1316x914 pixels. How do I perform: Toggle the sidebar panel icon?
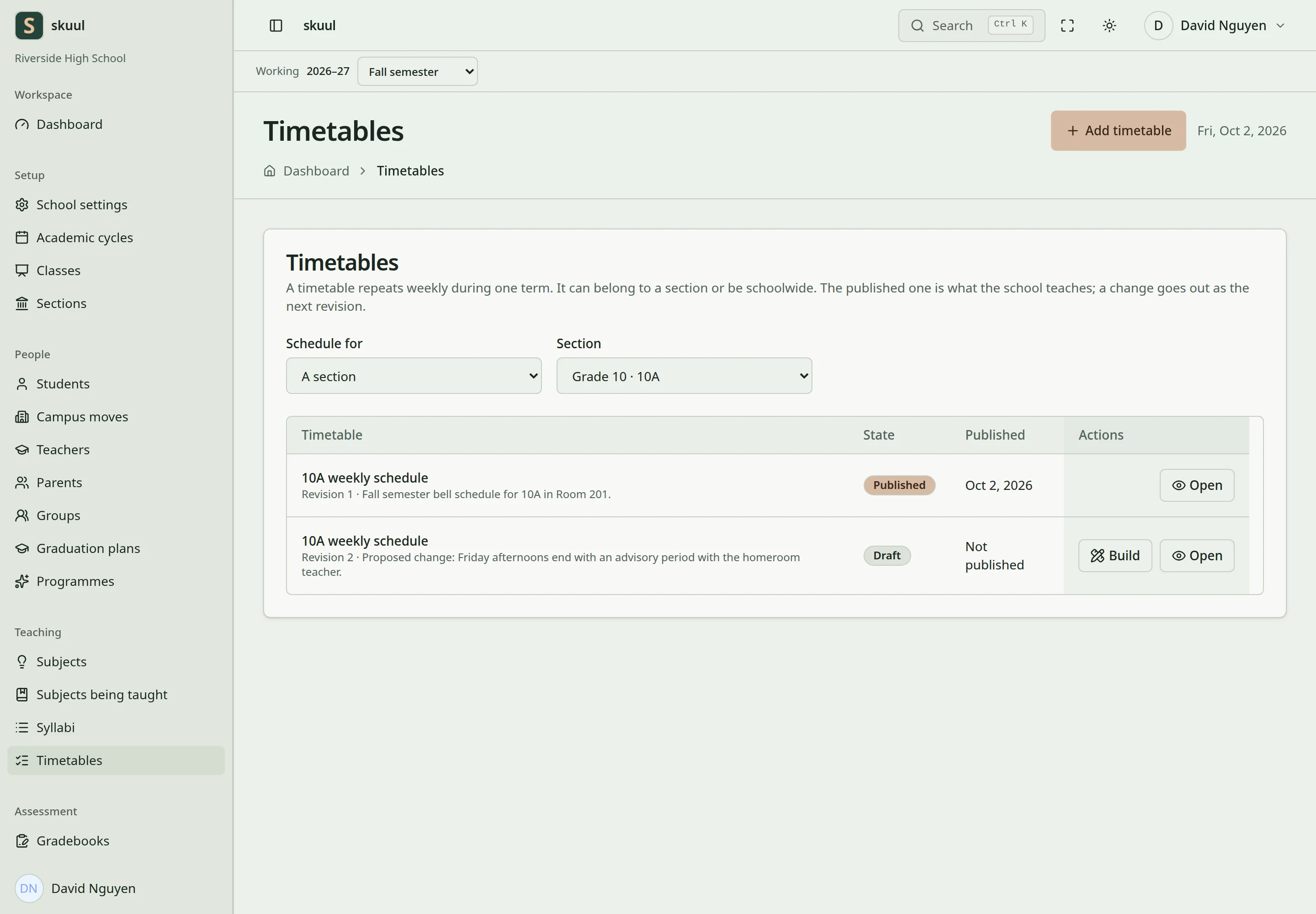276,26
